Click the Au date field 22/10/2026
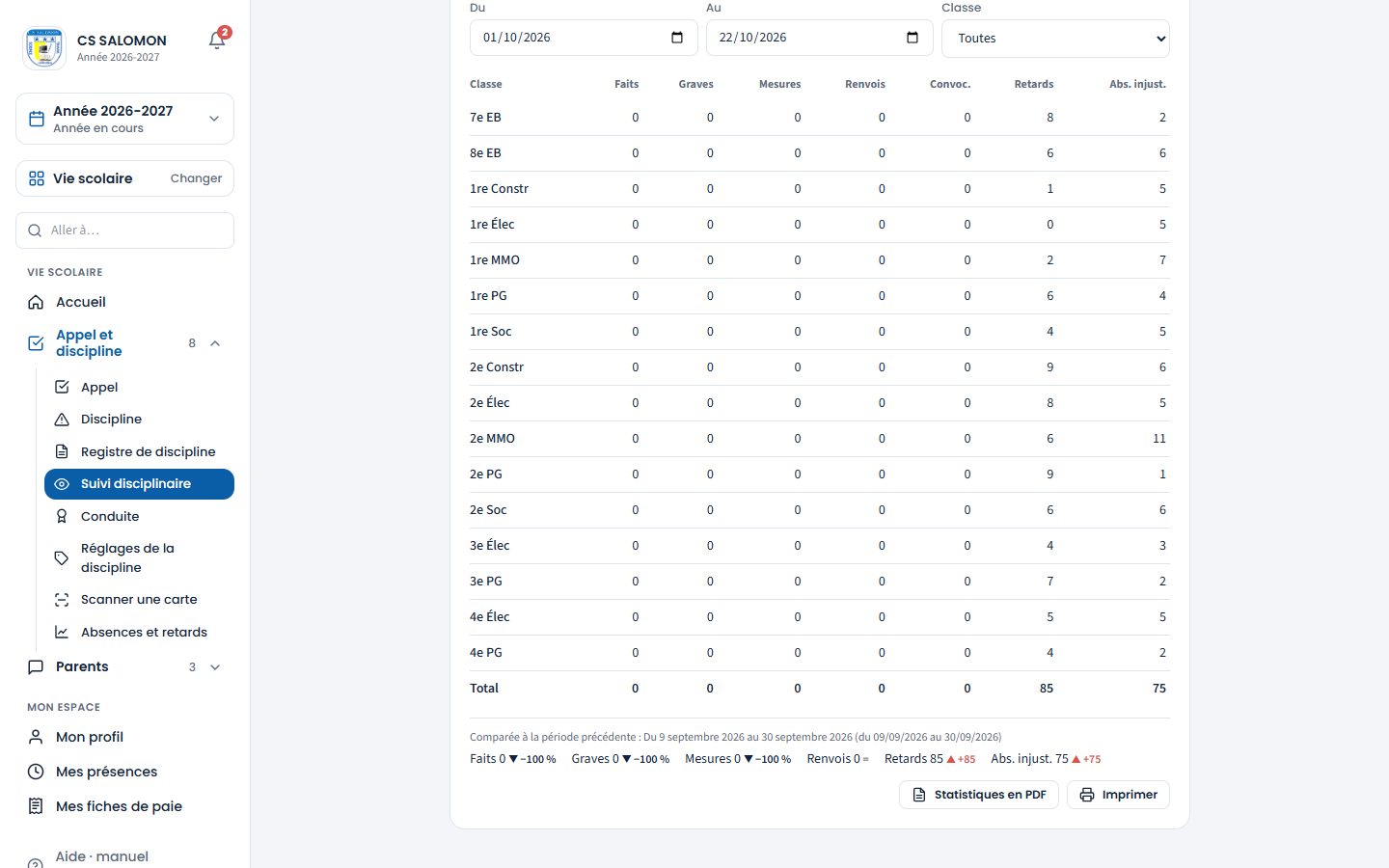The image size is (1389, 868). (819, 38)
